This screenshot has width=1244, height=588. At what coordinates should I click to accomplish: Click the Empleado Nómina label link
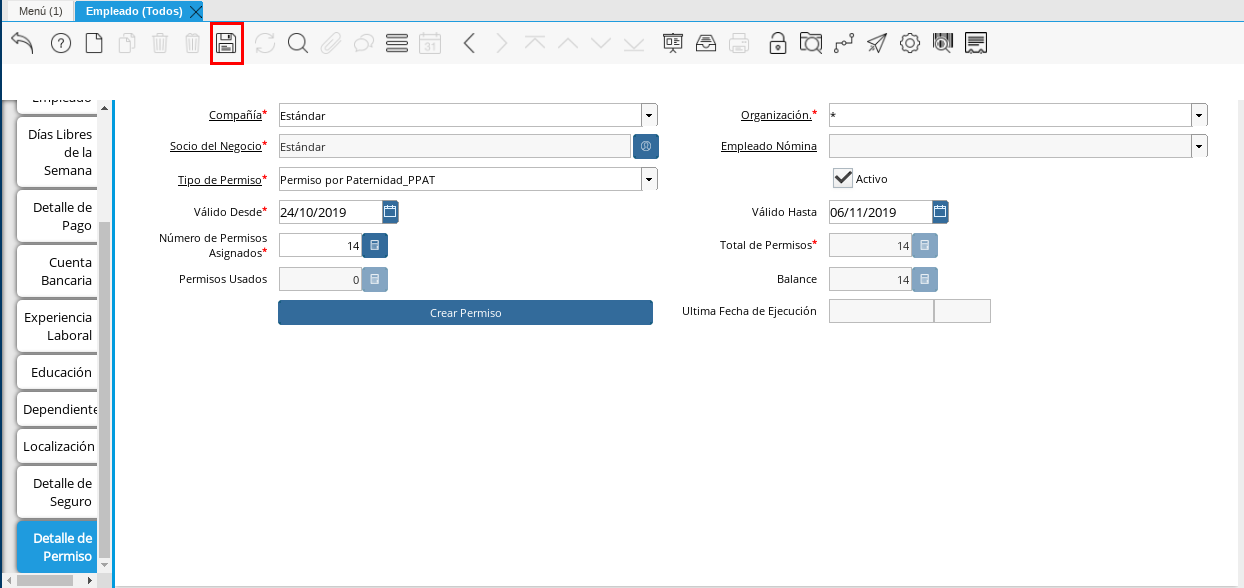(x=769, y=146)
